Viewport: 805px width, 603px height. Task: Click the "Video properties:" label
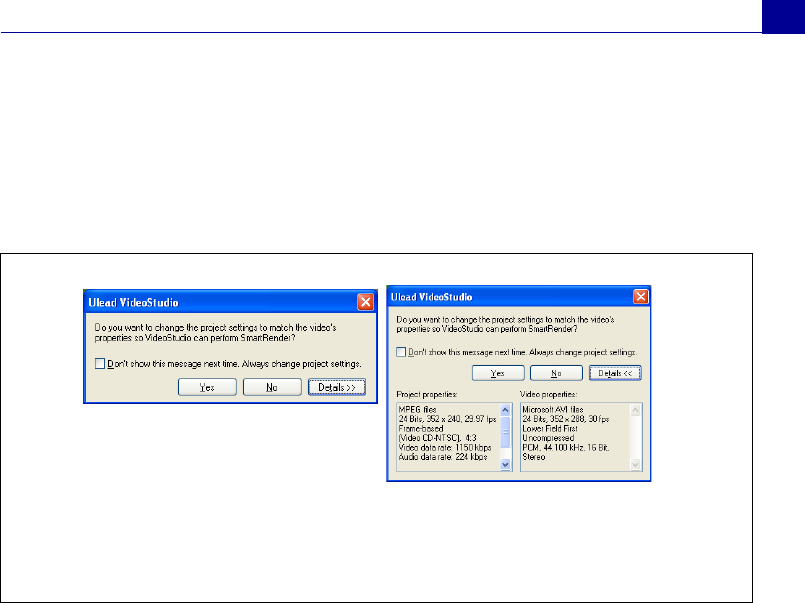point(548,394)
